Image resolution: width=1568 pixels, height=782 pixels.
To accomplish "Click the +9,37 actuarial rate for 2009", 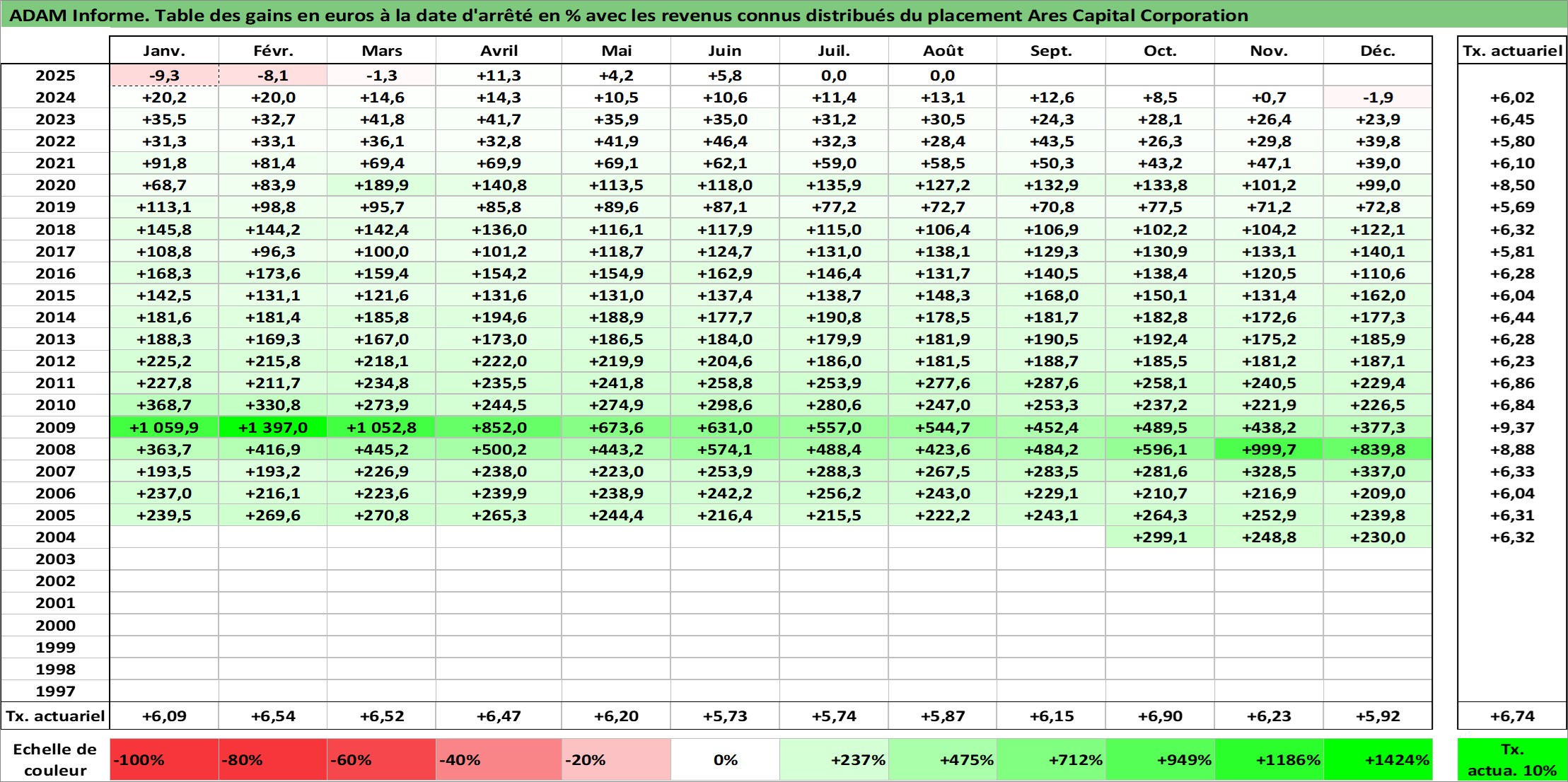I will coord(1512,428).
